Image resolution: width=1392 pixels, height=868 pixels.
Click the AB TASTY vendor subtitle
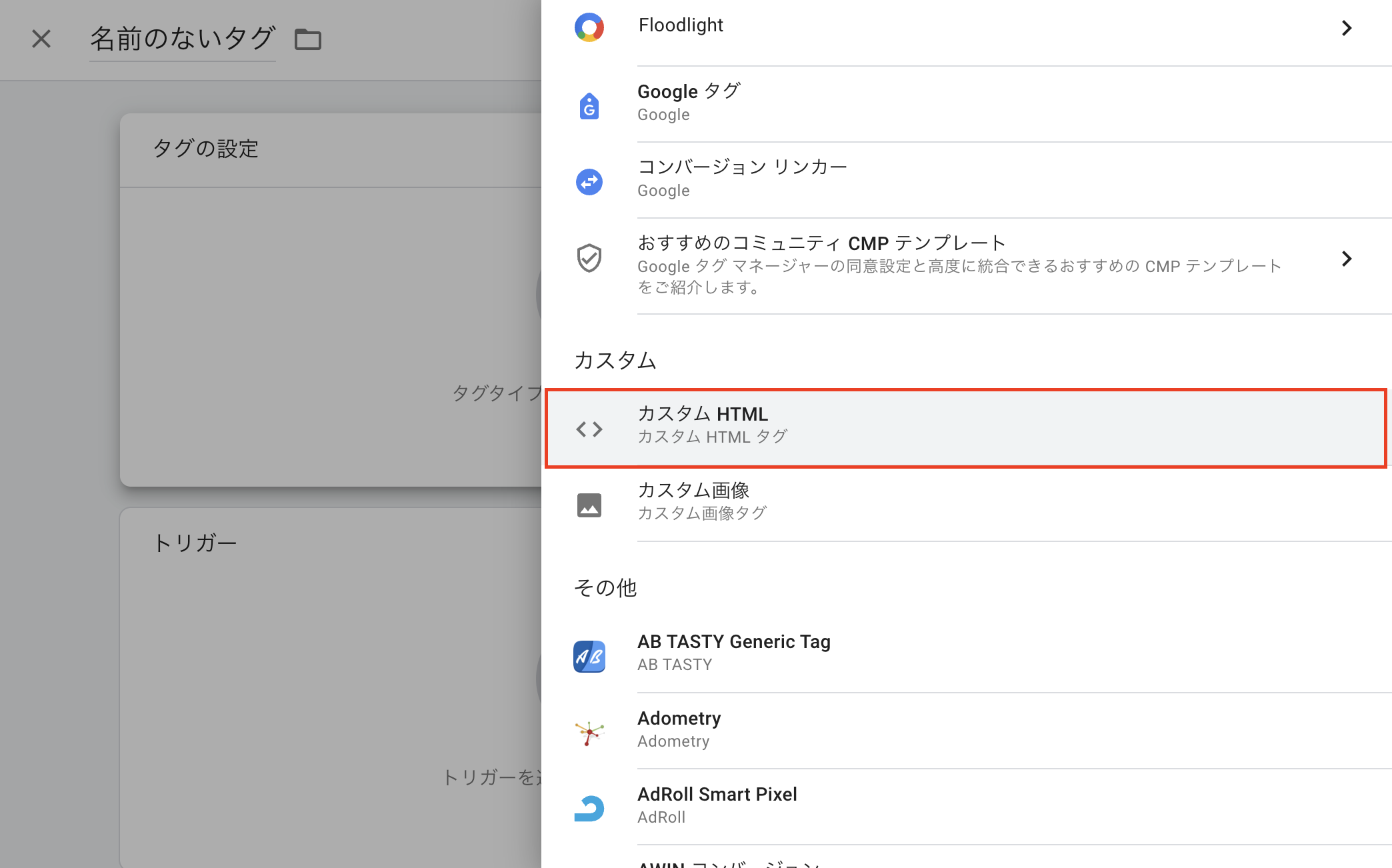[x=675, y=665]
